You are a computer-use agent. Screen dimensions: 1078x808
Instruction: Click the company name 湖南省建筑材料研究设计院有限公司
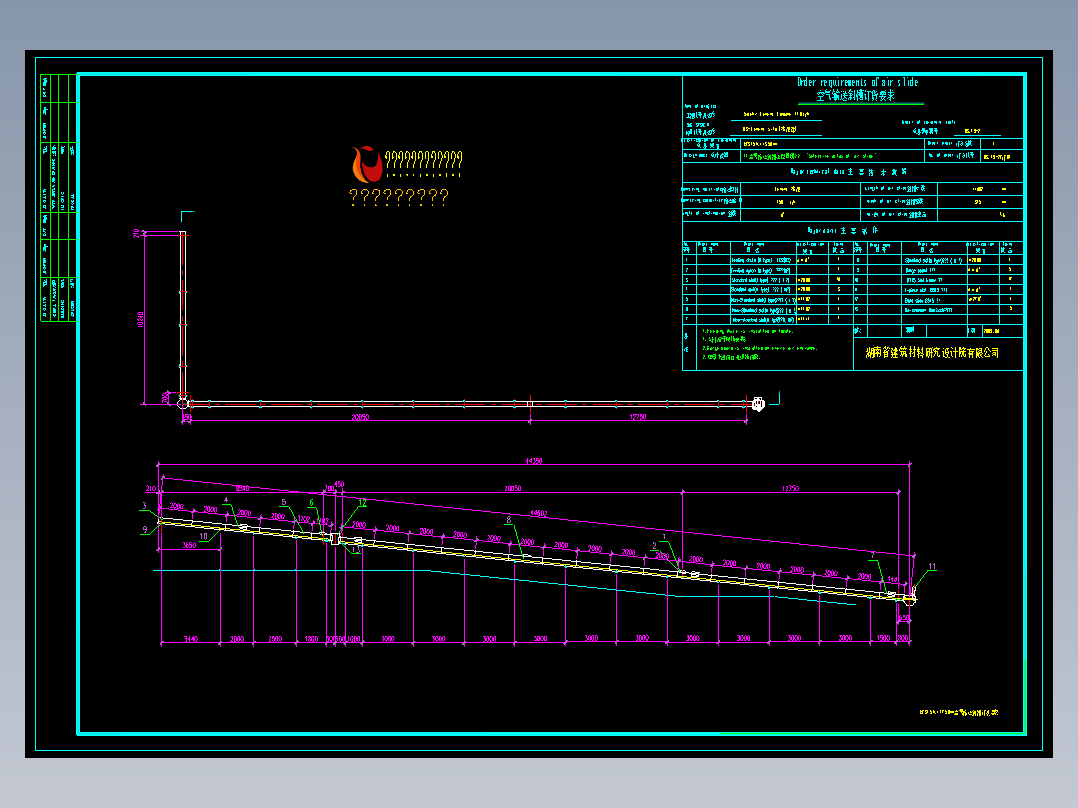click(x=932, y=353)
